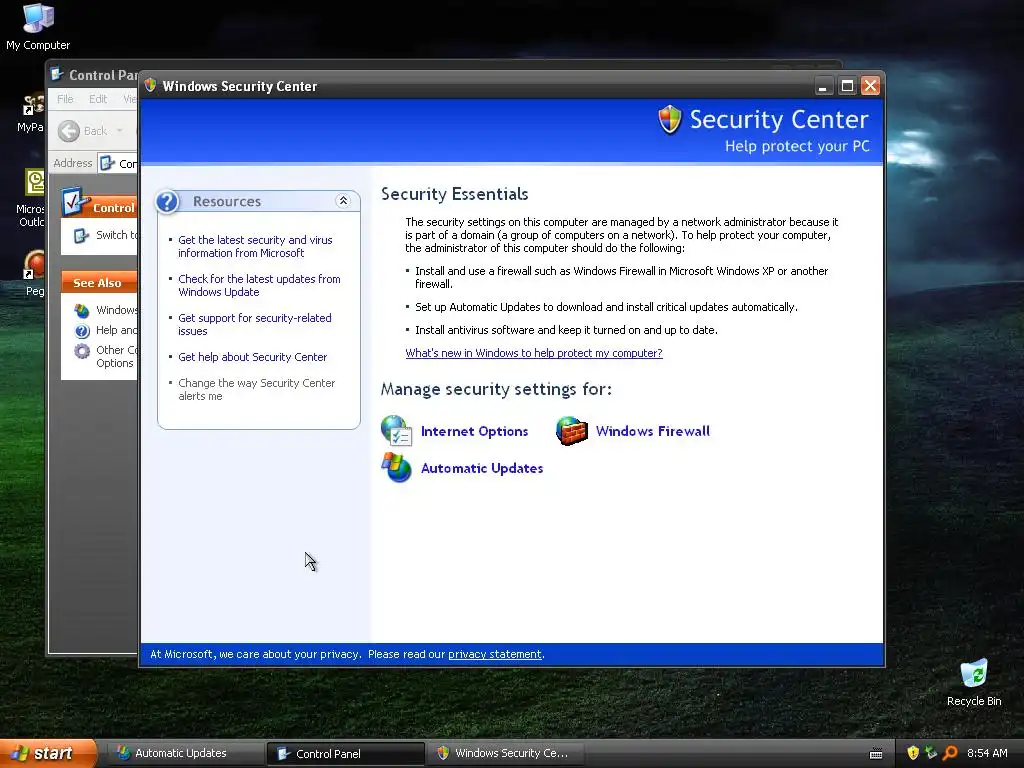
Task: Click Switch to view icon in Control Panel sidebar
Action: [81, 236]
